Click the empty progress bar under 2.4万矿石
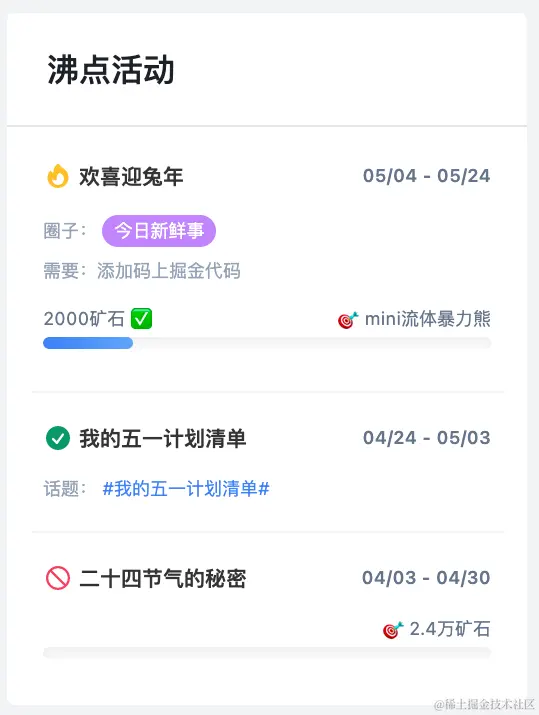Screen dimensions: 539x715 coord(267,653)
